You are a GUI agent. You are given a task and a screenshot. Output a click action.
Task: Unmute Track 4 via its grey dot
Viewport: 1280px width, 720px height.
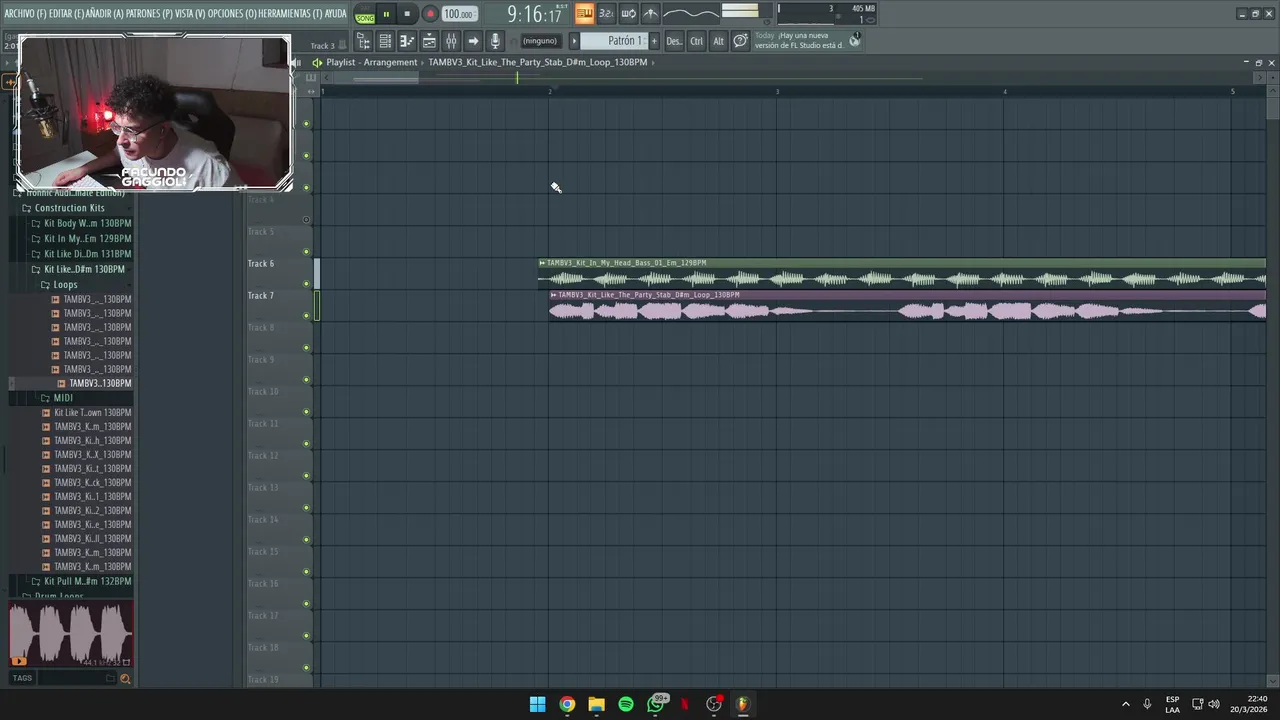(306, 220)
